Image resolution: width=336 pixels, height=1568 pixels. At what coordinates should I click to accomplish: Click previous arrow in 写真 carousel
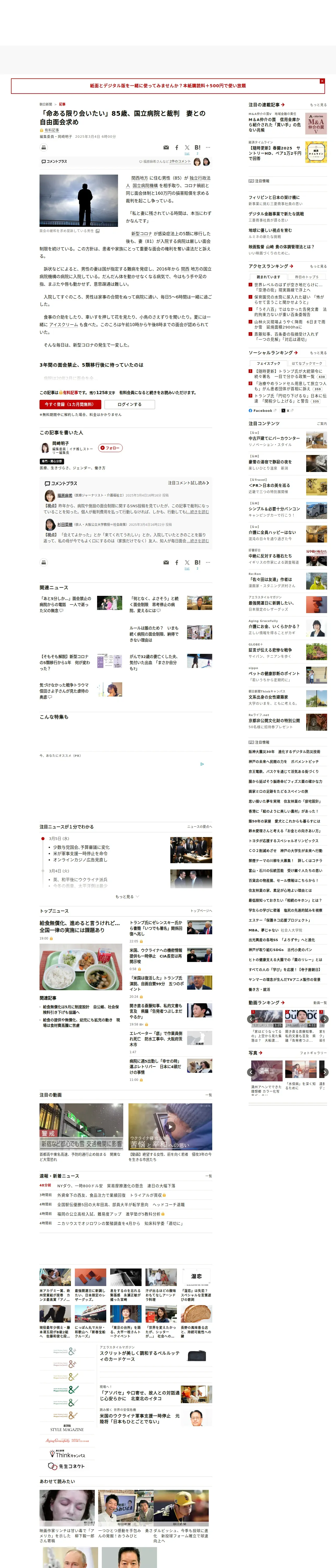(x=251, y=1073)
